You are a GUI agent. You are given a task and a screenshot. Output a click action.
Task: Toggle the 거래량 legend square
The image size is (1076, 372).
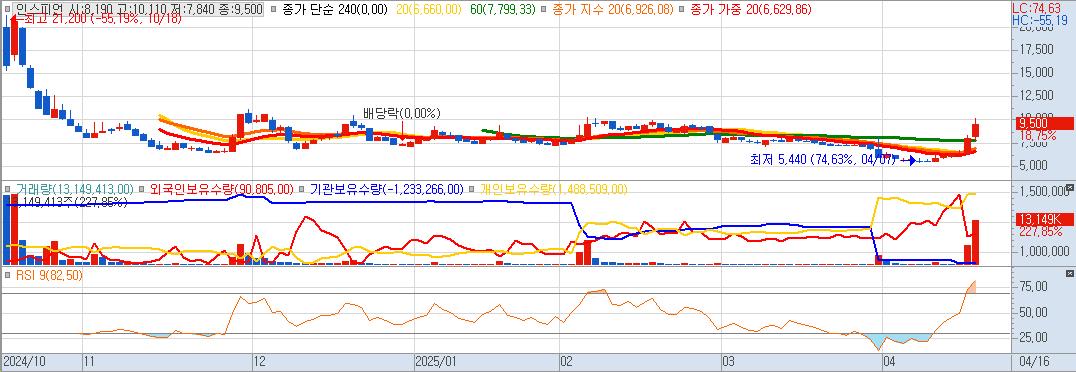point(9,189)
